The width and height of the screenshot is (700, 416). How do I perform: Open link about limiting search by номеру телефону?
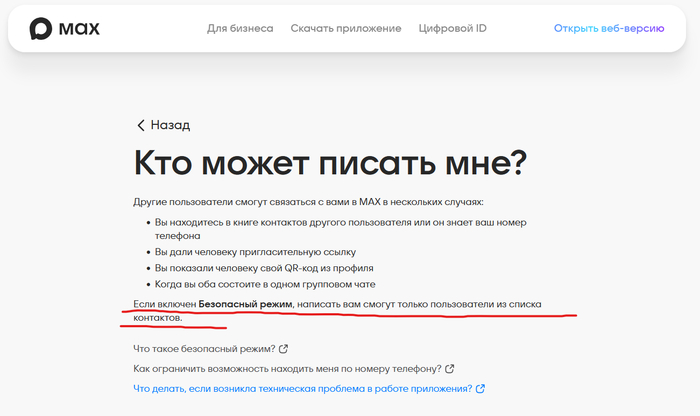(286, 369)
